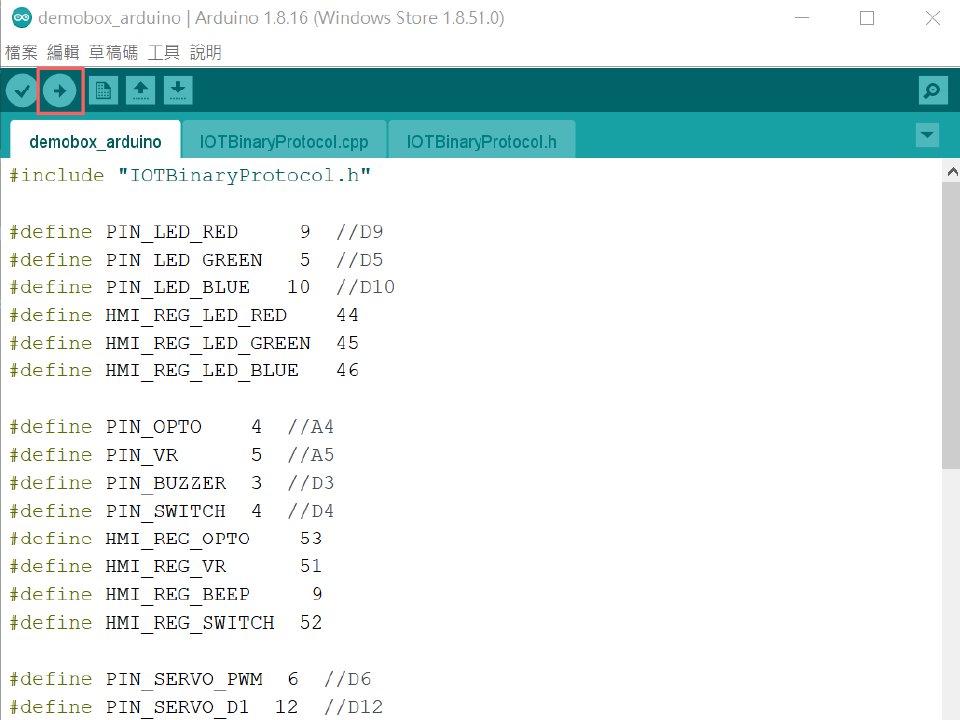Screen dimensions: 960x720
Task: Maximize the Arduino window
Action: point(867,18)
